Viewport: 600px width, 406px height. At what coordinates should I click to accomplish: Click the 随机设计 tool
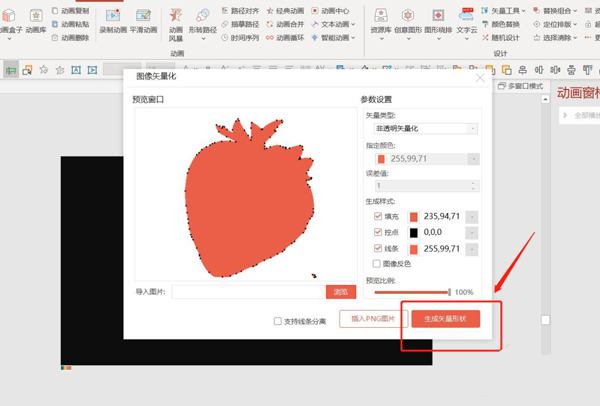coord(501,38)
